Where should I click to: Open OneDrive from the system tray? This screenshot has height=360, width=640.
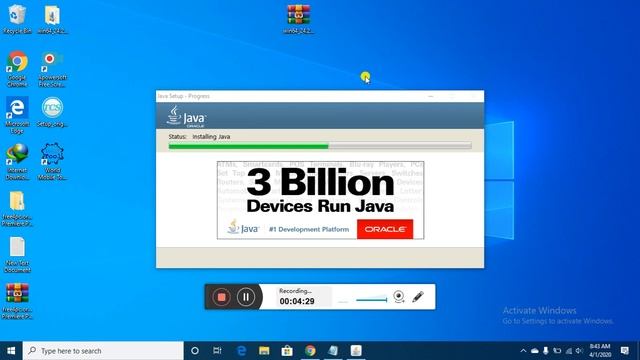(535, 351)
